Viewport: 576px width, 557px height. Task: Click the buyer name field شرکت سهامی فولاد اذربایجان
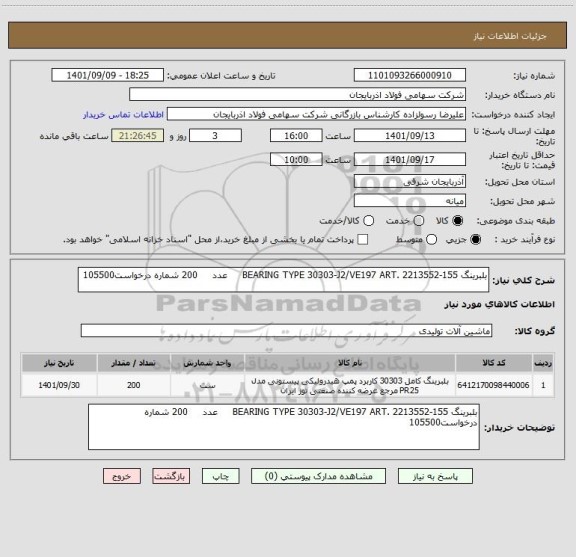298,95
